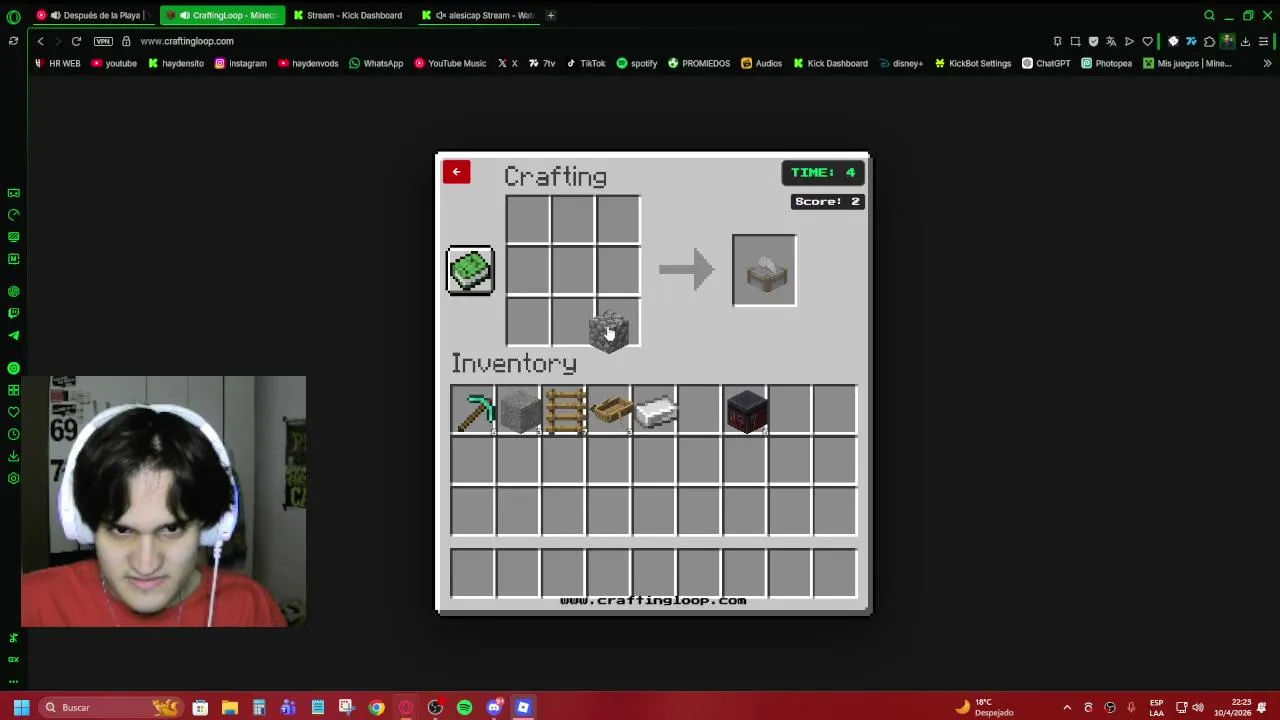Image resolution: width=1280 pixels, height=720 pixels.
Task: Switch to CraftingLoop browser tab
Action: point(222,15)
